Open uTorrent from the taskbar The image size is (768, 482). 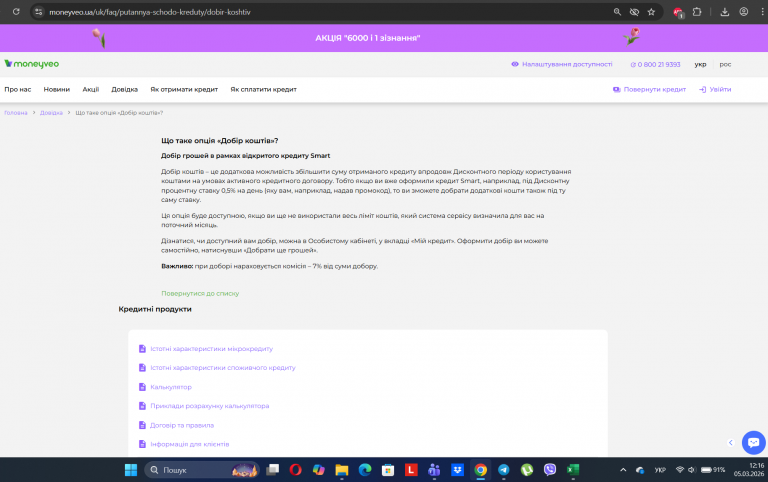click(x=527, y=470)
